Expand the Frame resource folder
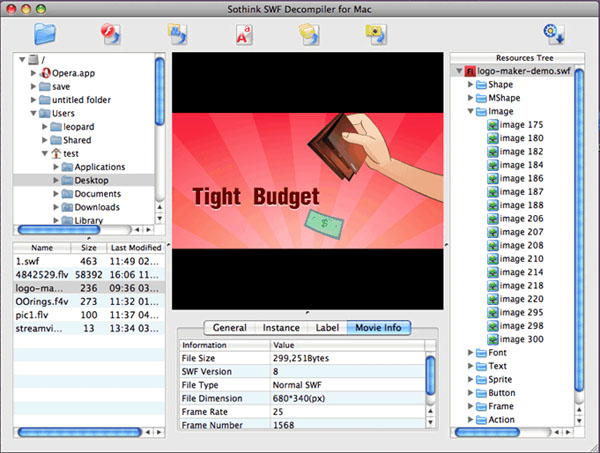Screen dimensions: 600x453 click(470, 406)
